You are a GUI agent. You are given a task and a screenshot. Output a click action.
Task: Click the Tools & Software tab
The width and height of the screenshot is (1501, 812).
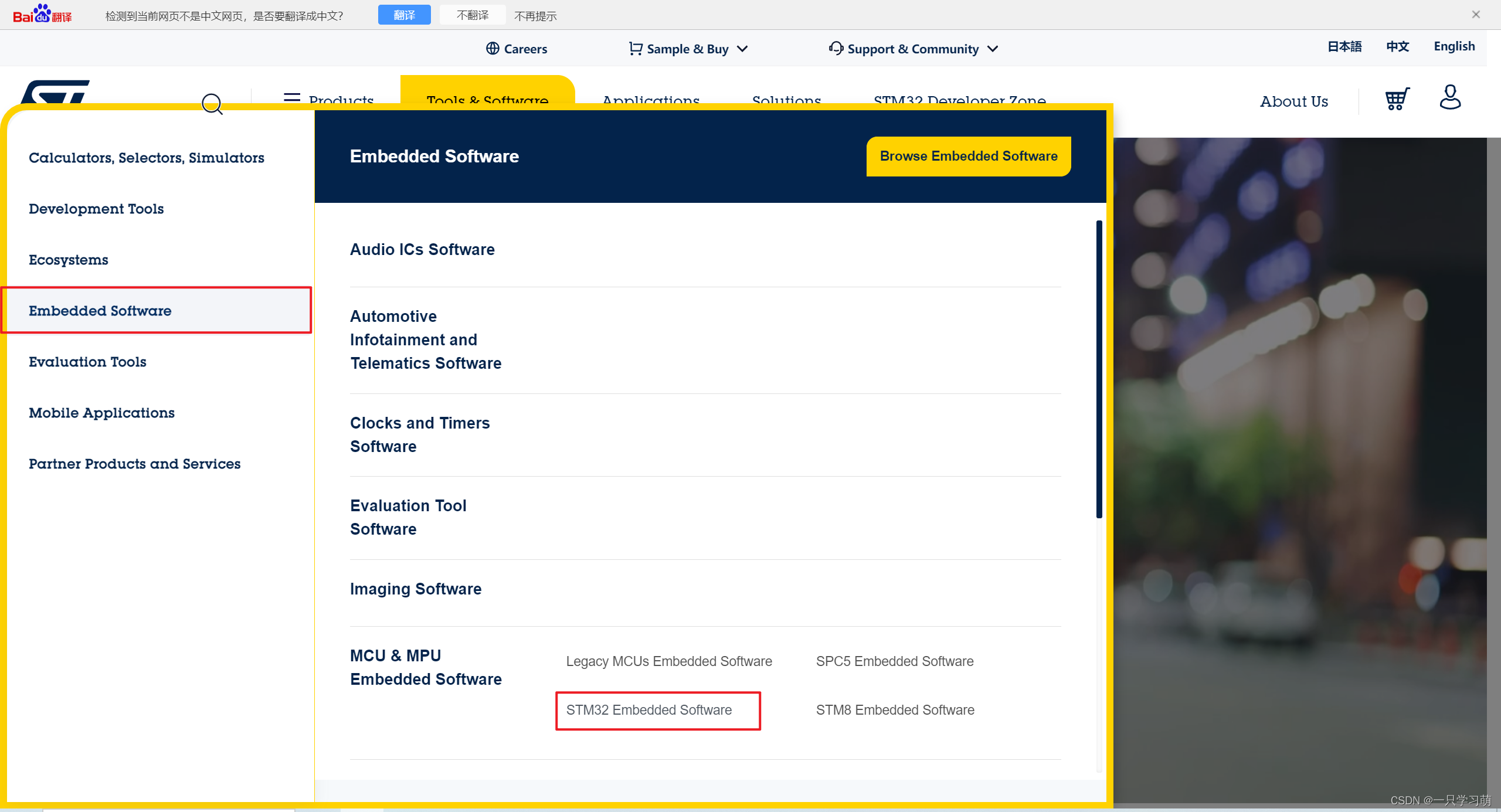point(487,99)
